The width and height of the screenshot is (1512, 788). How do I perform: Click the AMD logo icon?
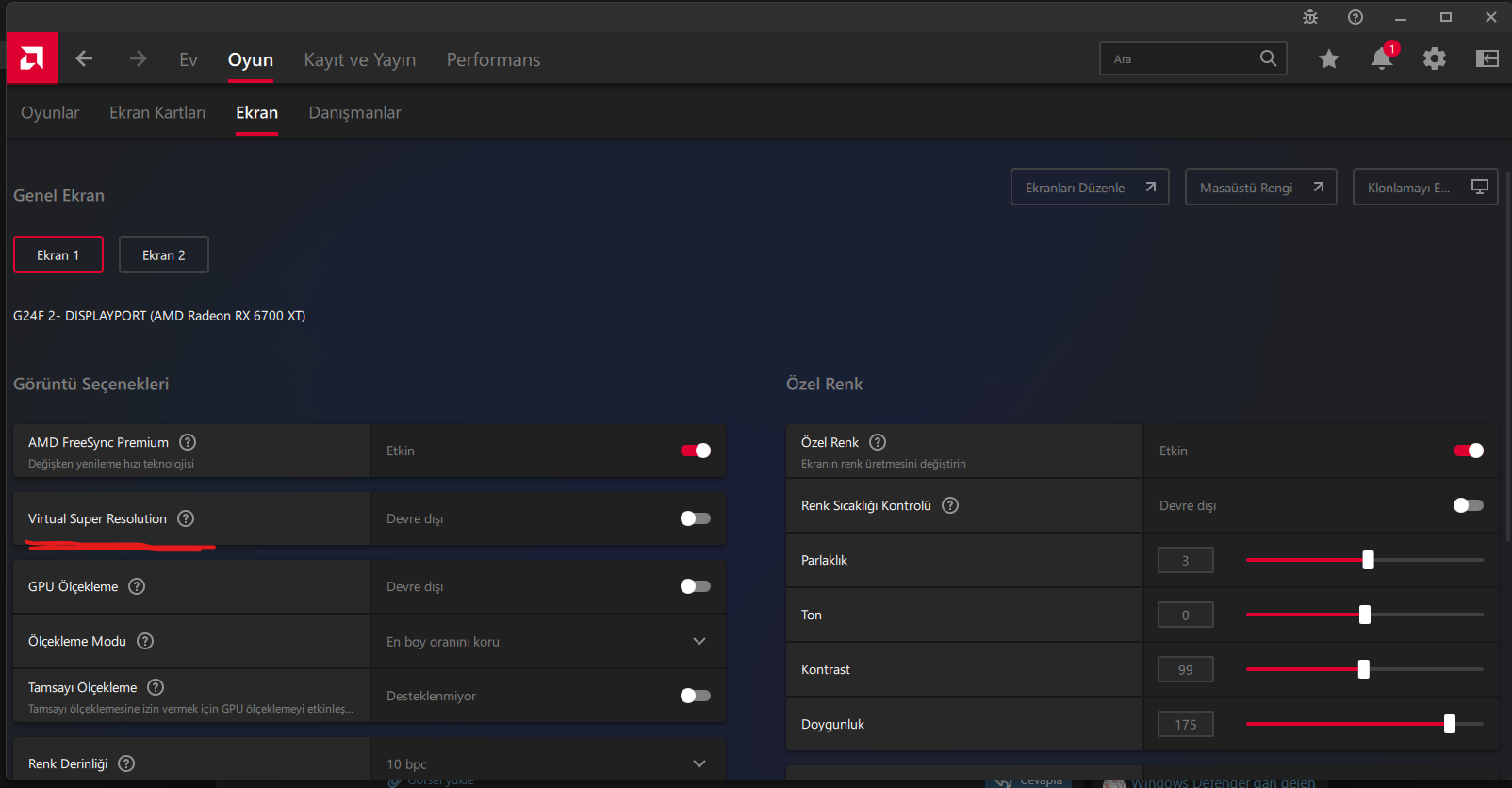pyautogui.click(x=32, y=58)
